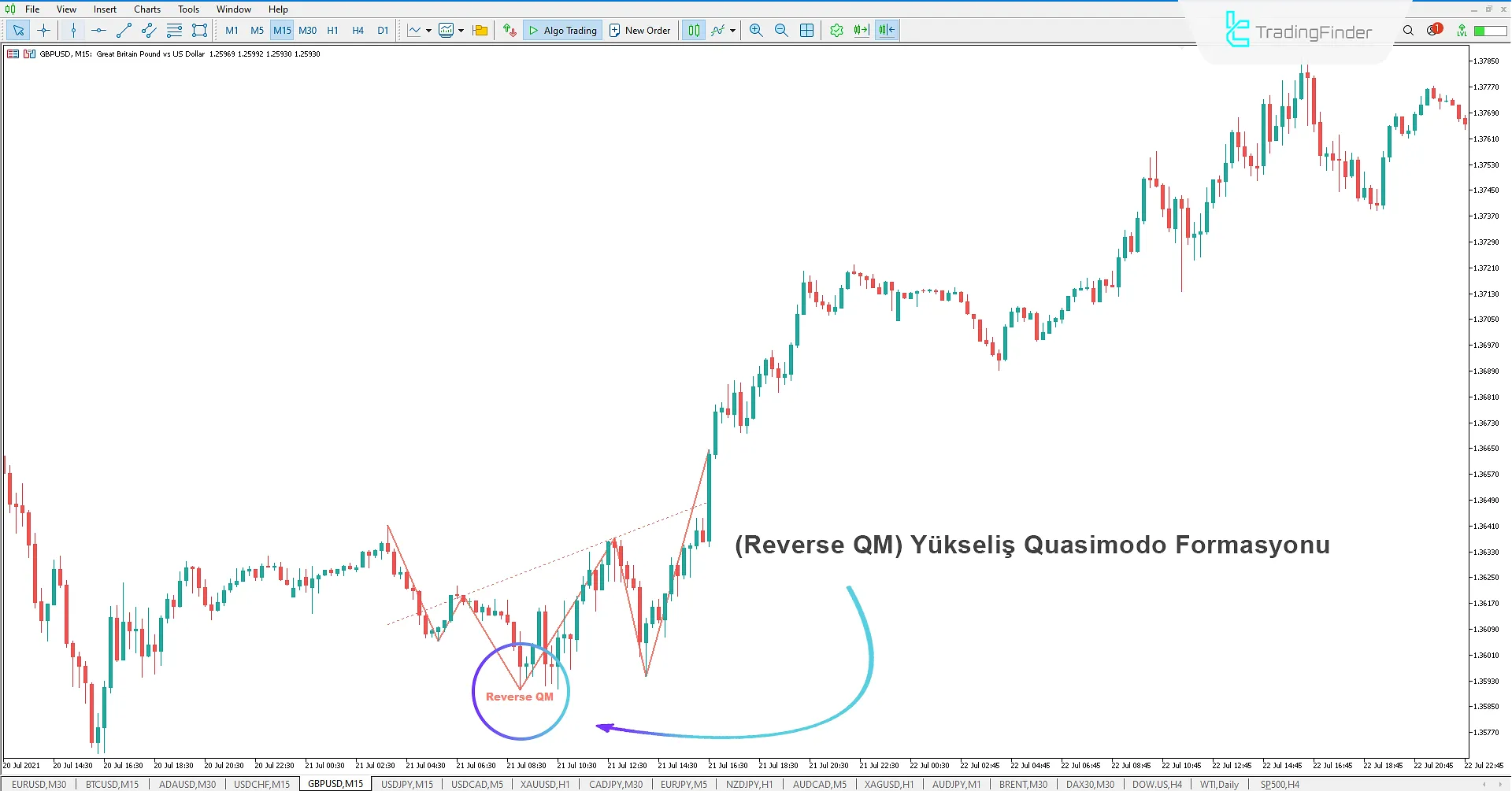Click the New Order button
This screenshot has height=791, width=1512.
click(x=639, y=30)
